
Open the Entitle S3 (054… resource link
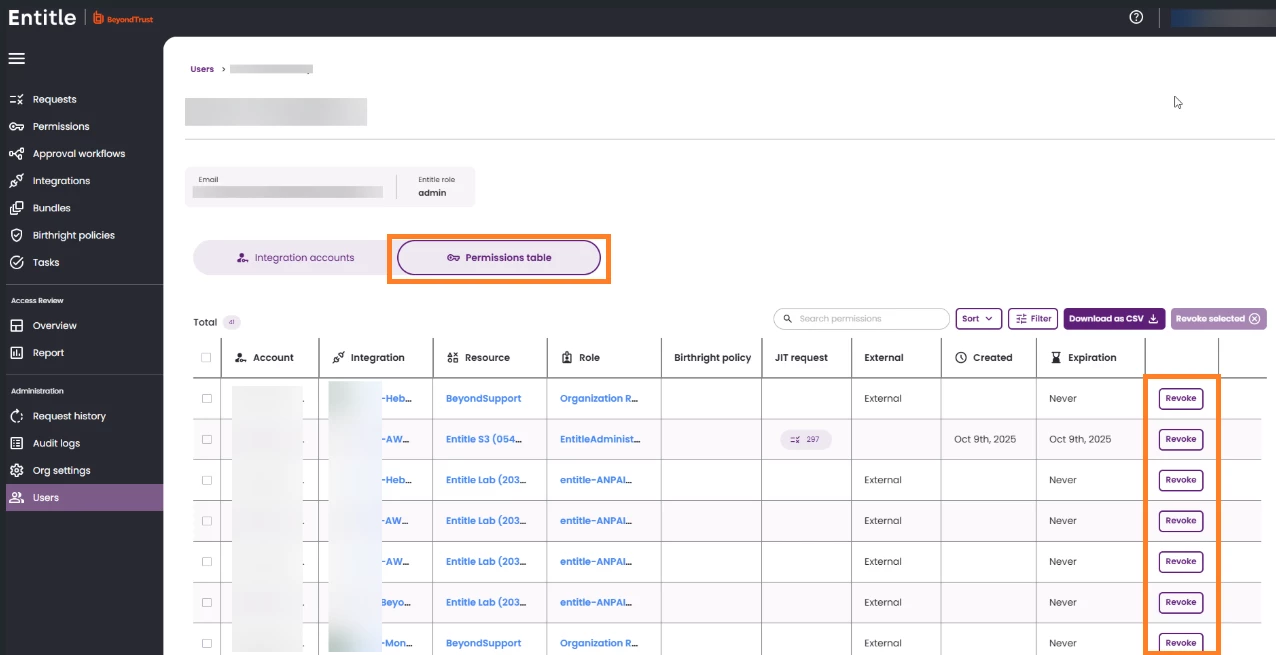[x=485, y=439]
